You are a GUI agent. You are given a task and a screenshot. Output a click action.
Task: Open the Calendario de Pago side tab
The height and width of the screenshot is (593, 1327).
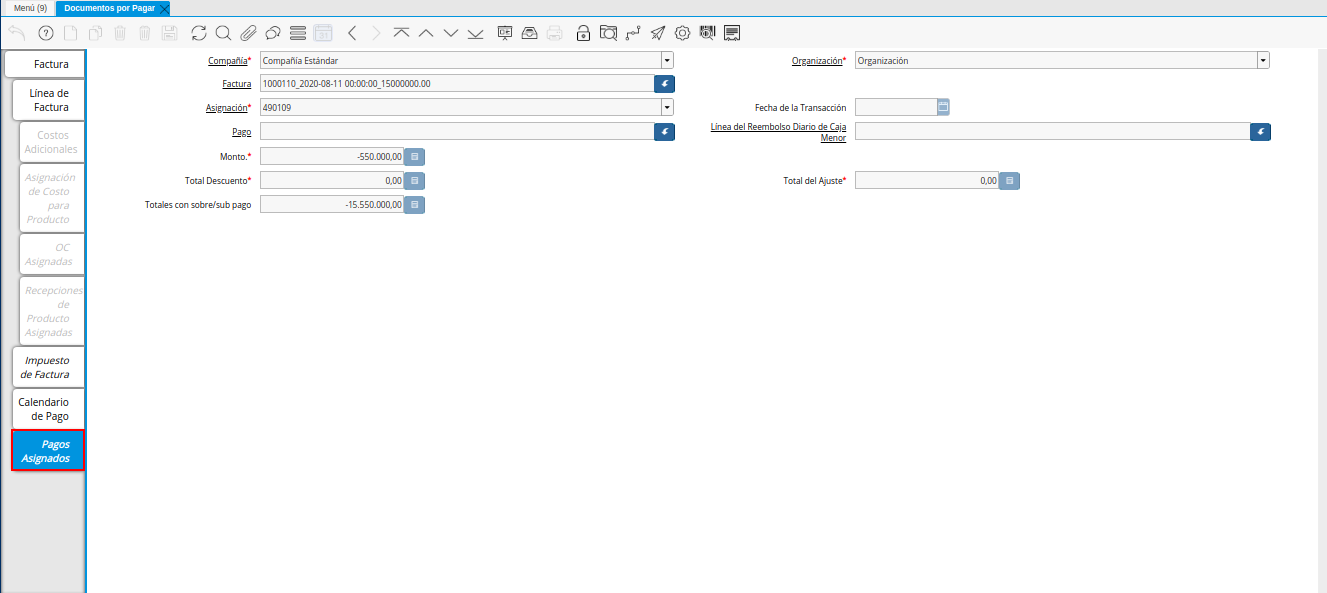point(48,409)
